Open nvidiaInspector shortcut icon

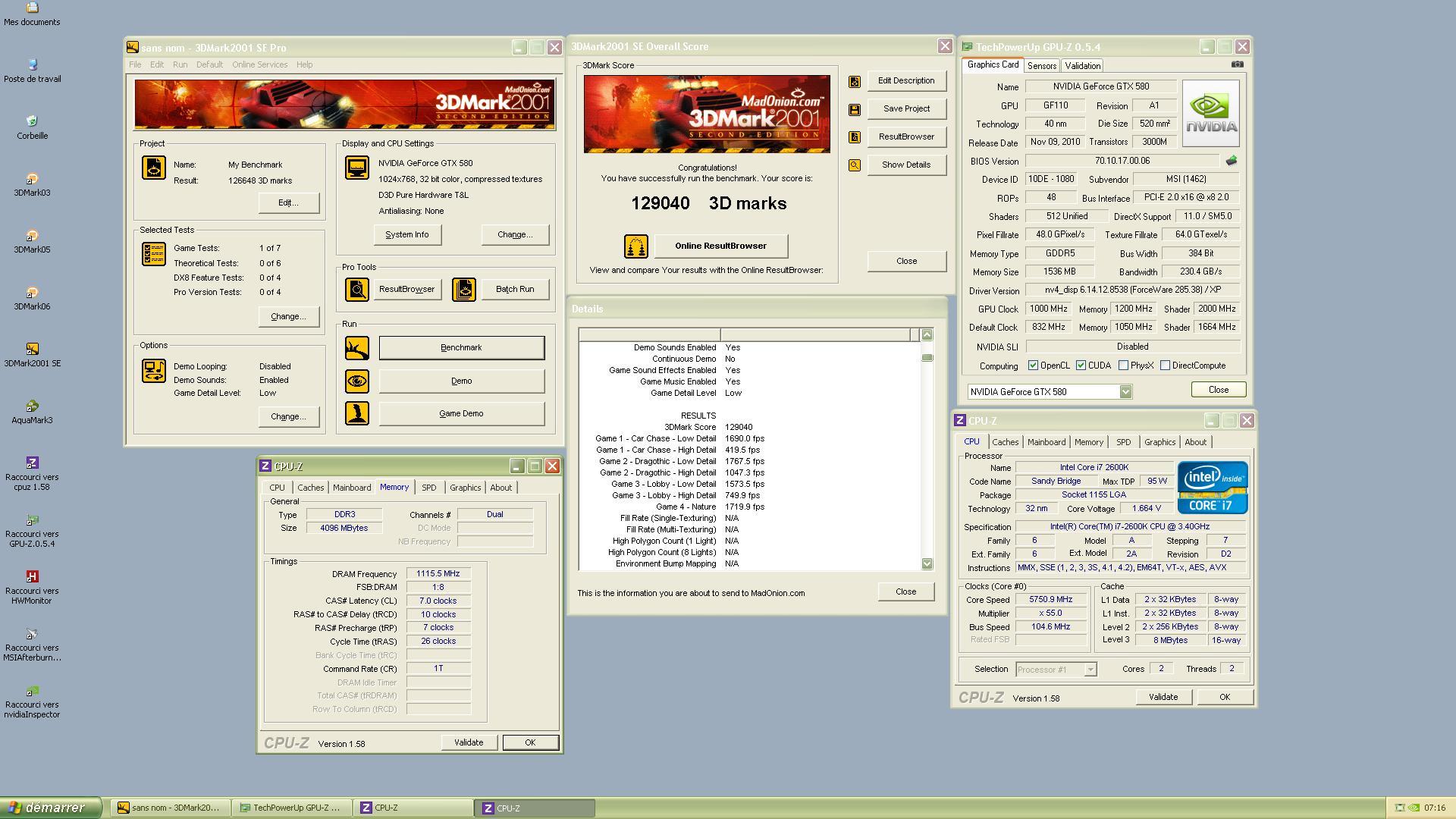32,701
